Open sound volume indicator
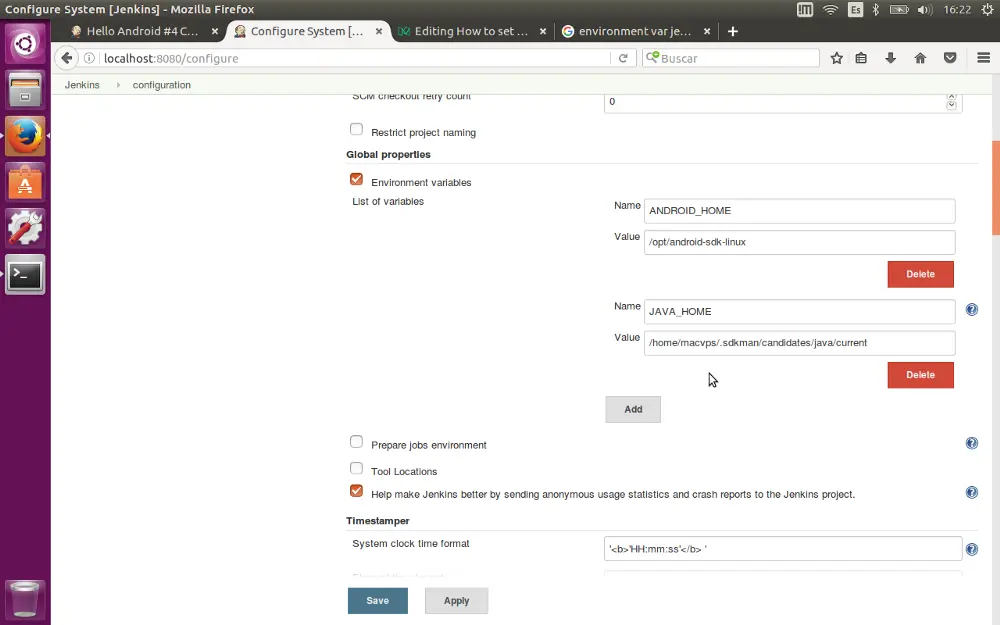 coord(925,10)
